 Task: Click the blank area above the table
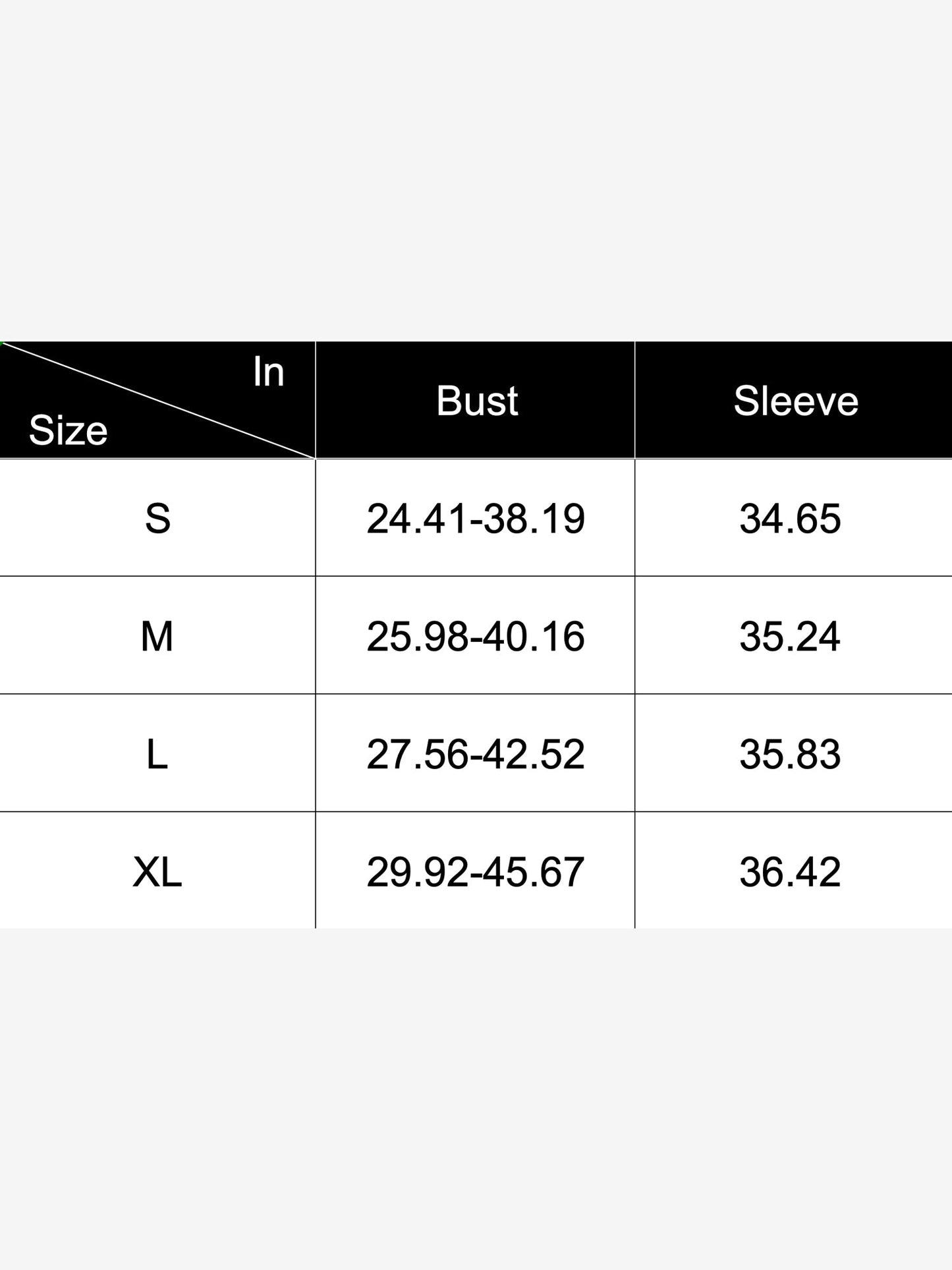(476, 170)
